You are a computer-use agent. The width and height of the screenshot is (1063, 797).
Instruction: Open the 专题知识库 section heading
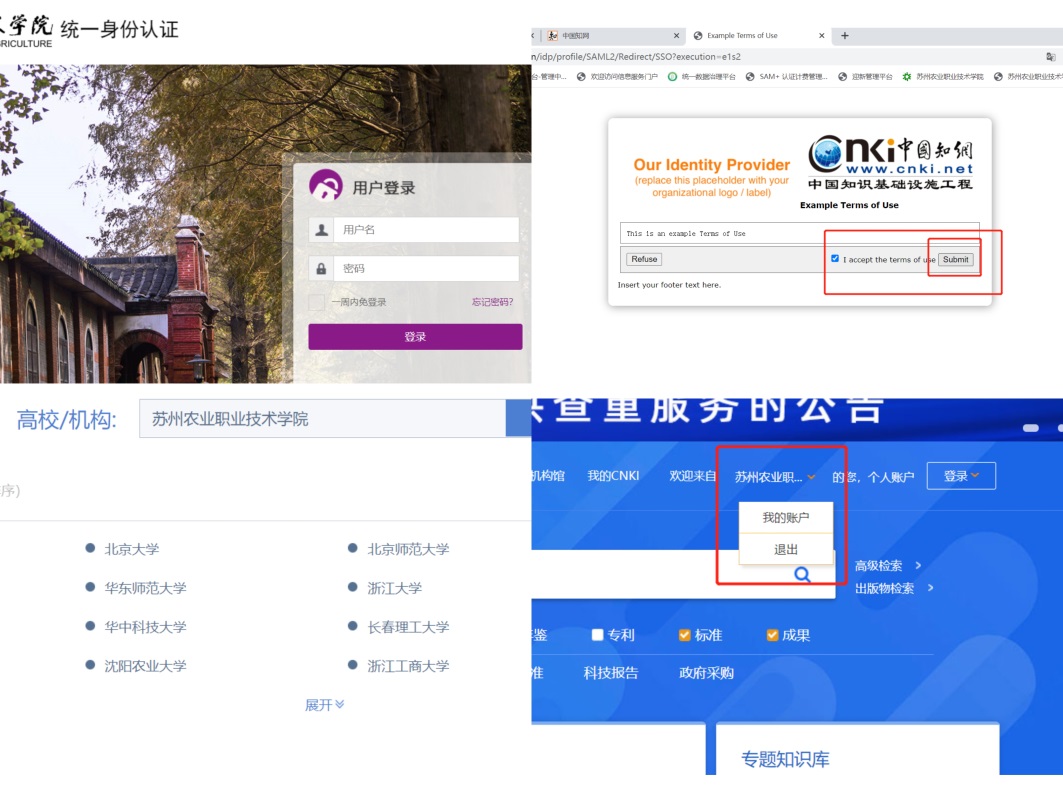[x=785, y=759]
